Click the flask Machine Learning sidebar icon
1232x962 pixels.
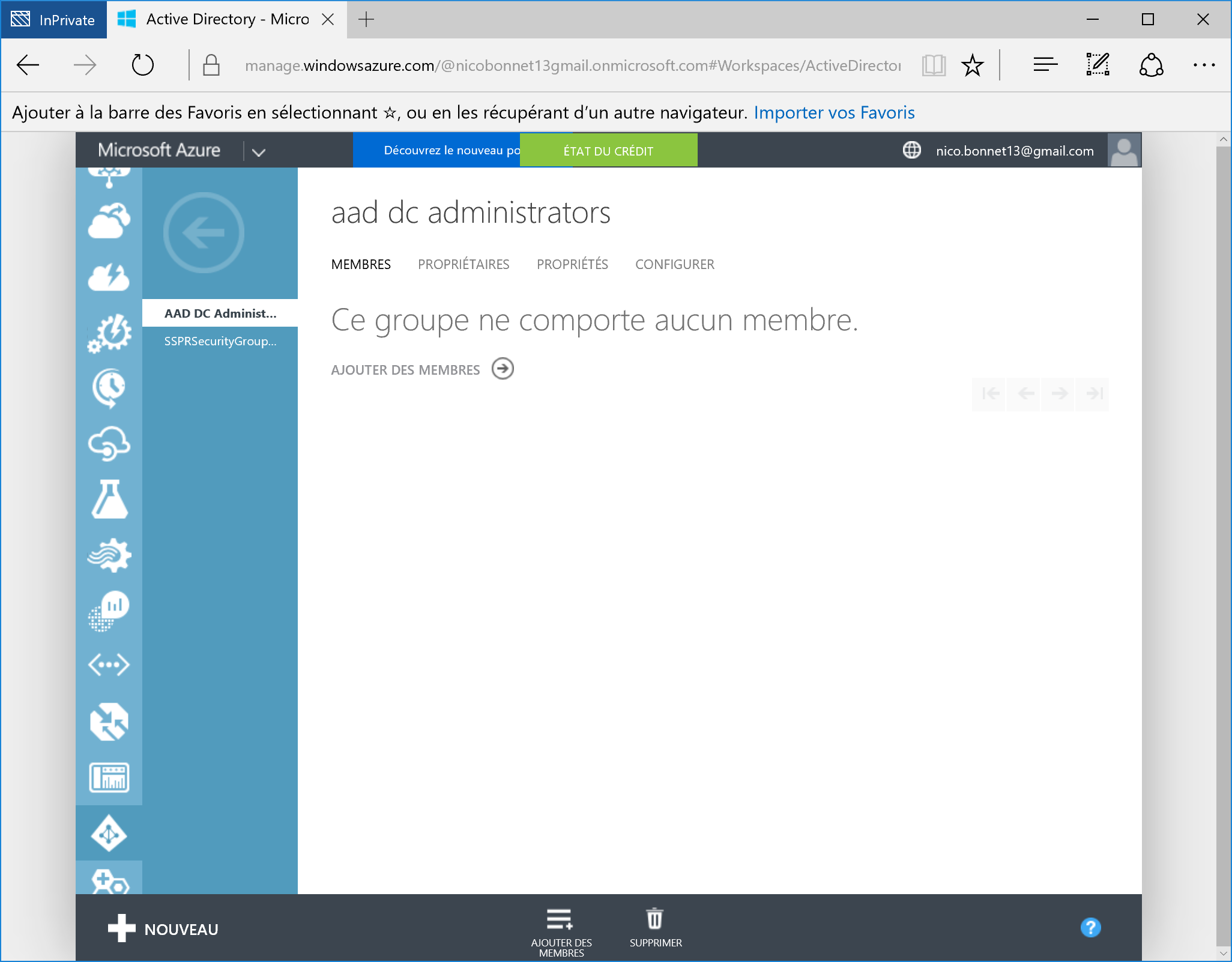coord(109,498)
